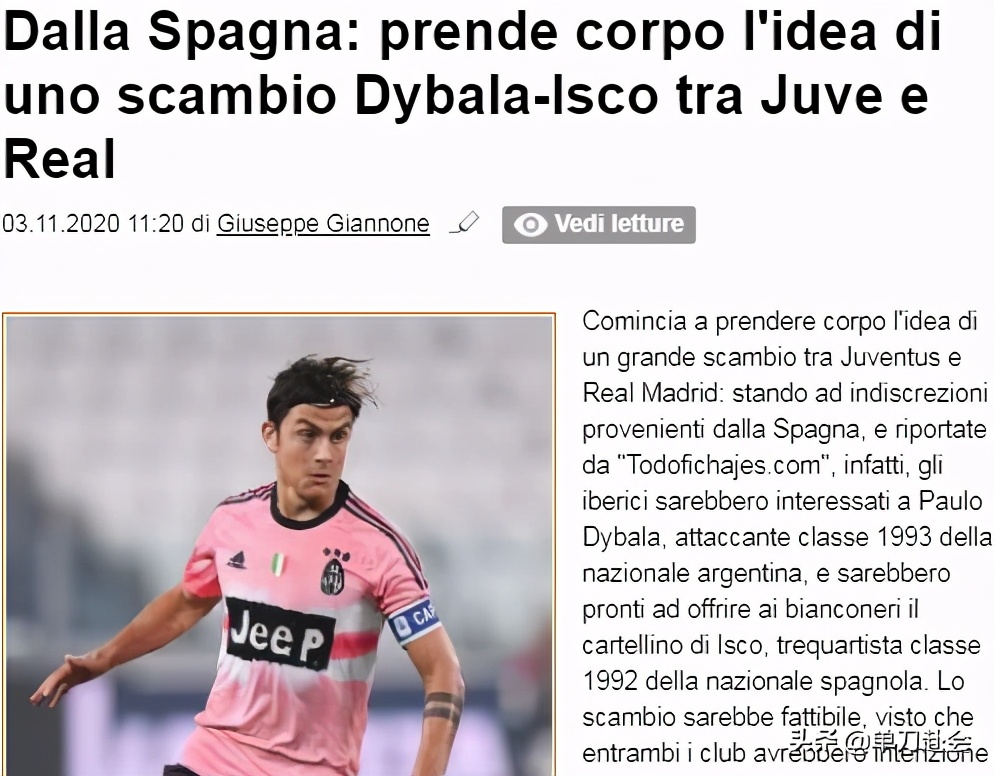994x776 pixels.
Task: Open the Dybala photo thumbnail
Action: point(279,544)
